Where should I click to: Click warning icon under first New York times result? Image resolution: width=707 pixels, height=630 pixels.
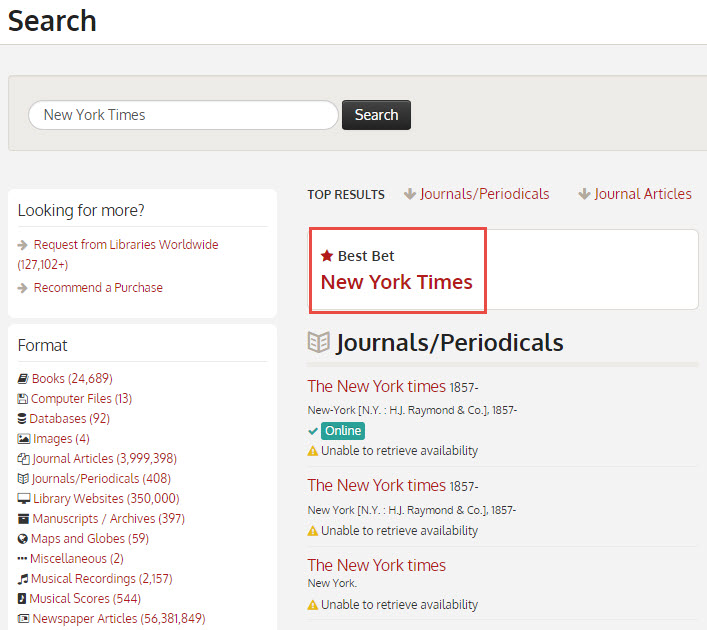click(312, 451)
